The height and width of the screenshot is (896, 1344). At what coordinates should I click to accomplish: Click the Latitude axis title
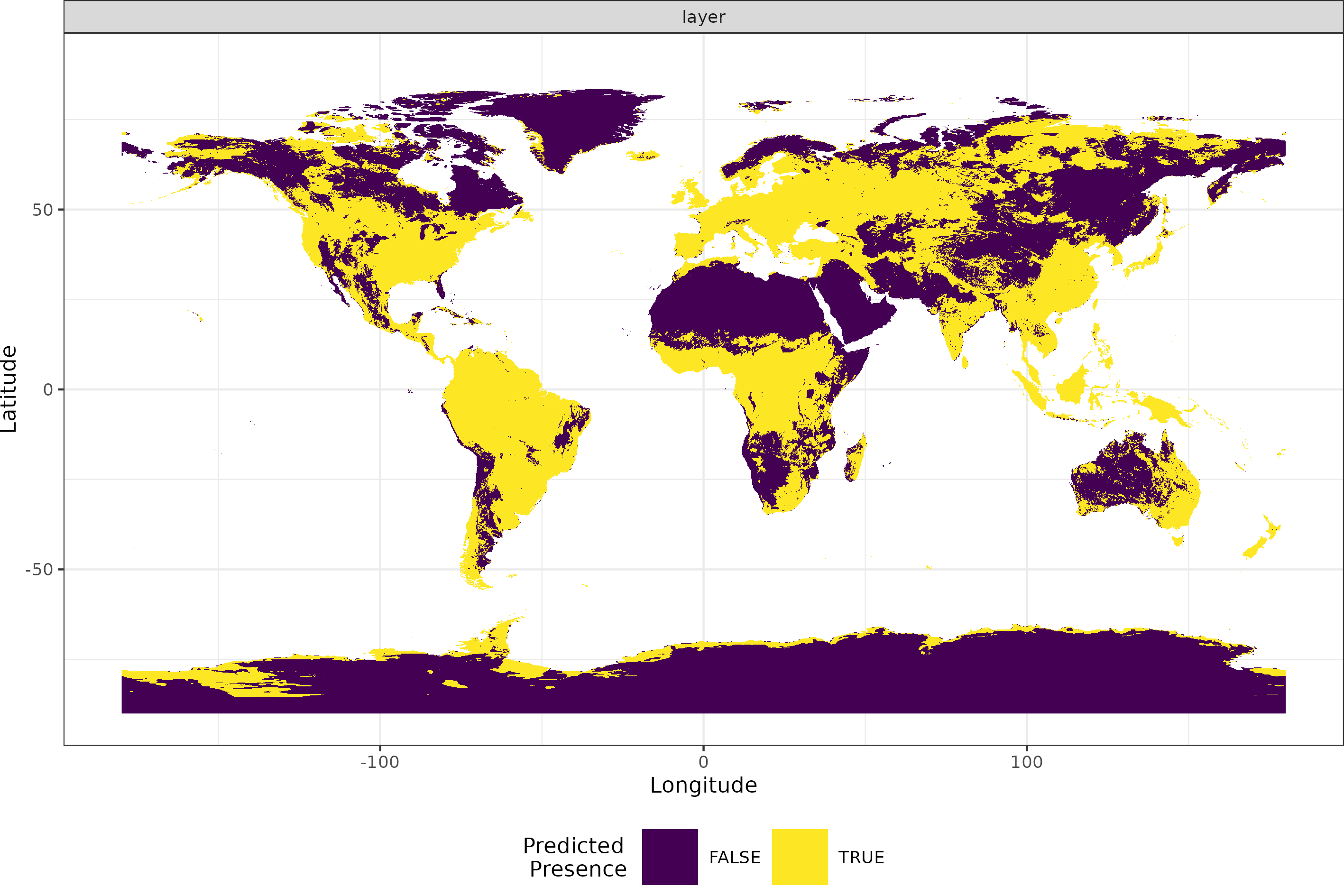(x=9, y=388)
